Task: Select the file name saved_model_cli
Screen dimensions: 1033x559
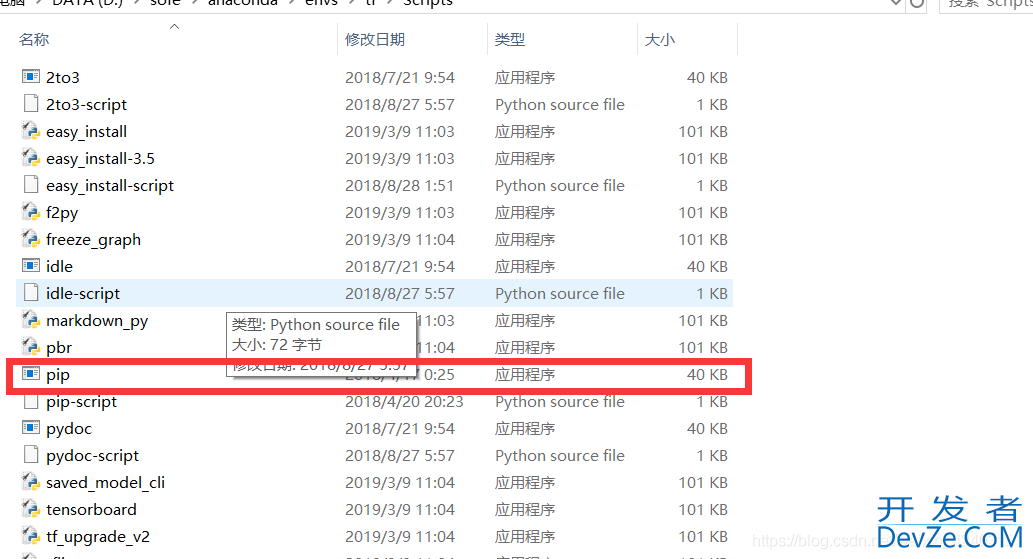Action: coord(105,483)
